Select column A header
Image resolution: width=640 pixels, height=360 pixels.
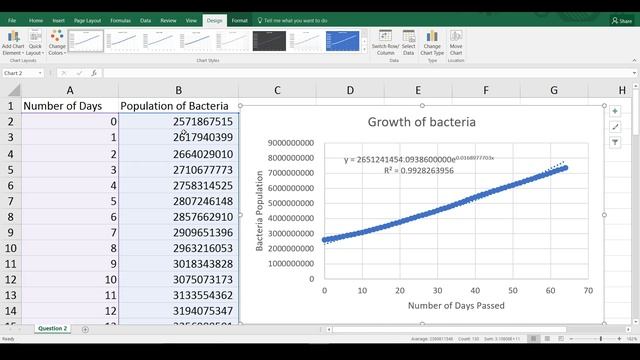click(70, 90)
